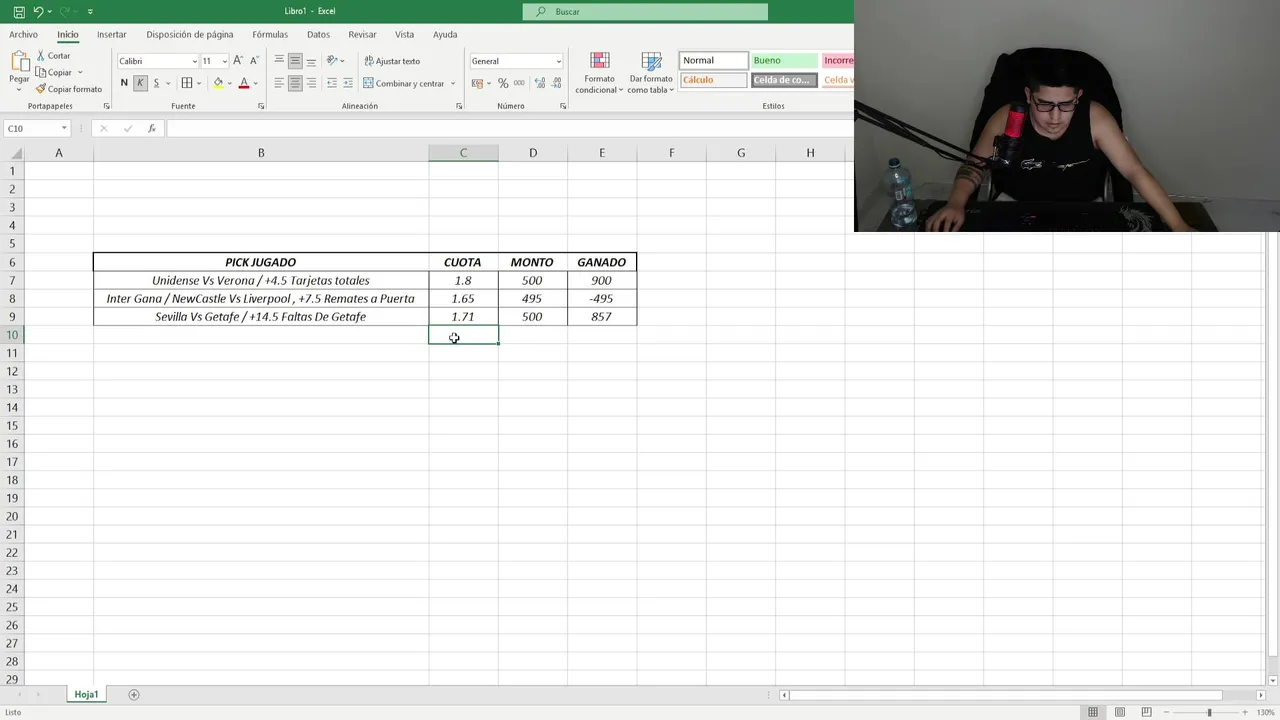Screen dimensions: 1280x720
Task: Click the yellow fill color bucket
Action: coord(218,83)
